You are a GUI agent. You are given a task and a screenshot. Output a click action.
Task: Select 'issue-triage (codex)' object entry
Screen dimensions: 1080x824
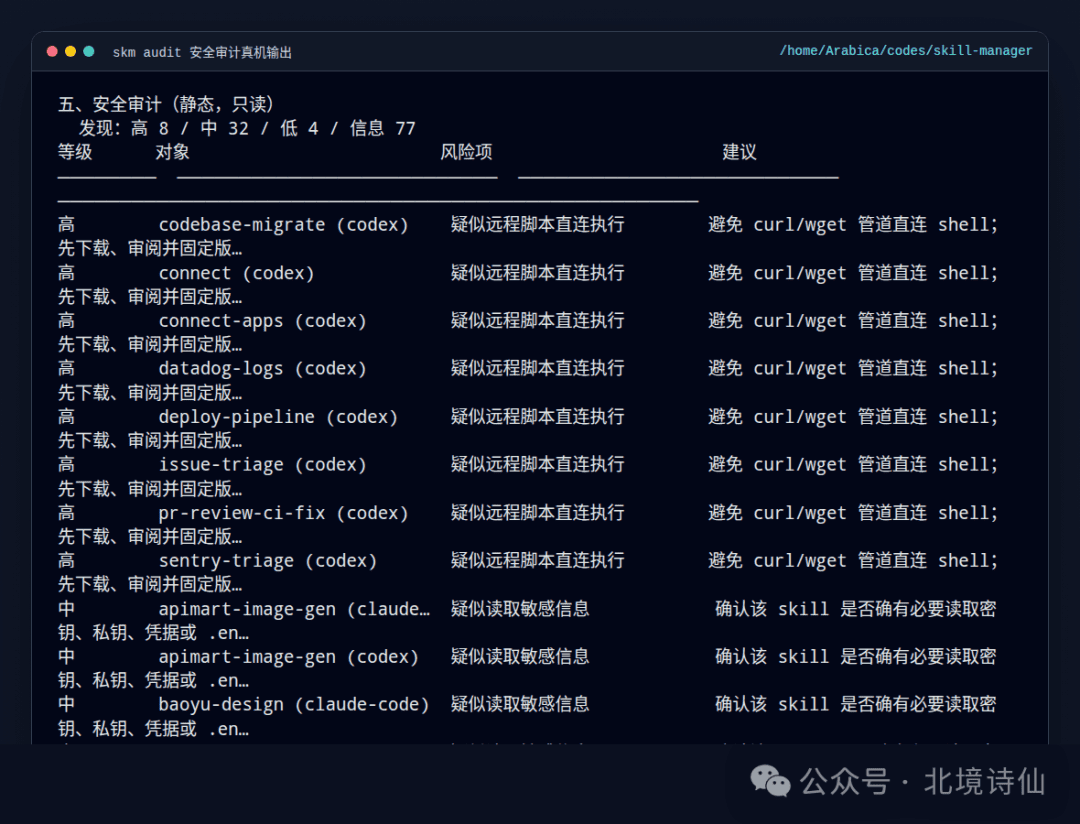click(262, 464)
